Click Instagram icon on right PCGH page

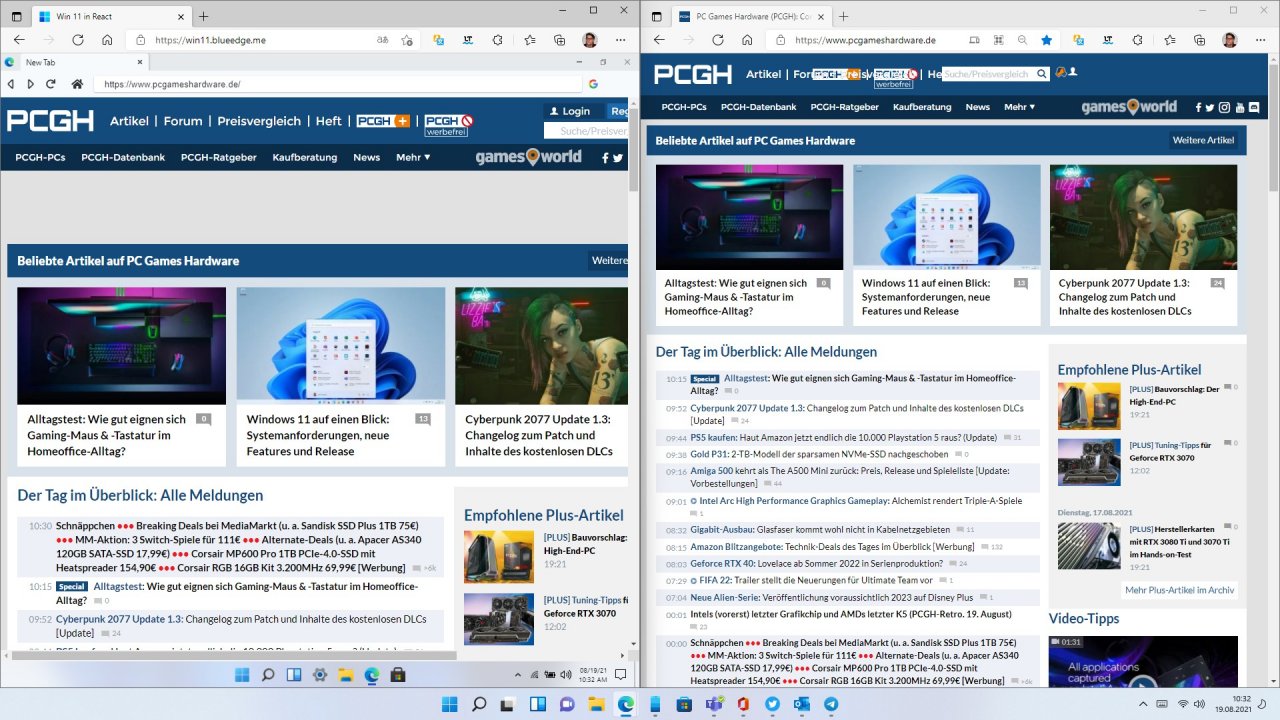(x=1225, y=107)
